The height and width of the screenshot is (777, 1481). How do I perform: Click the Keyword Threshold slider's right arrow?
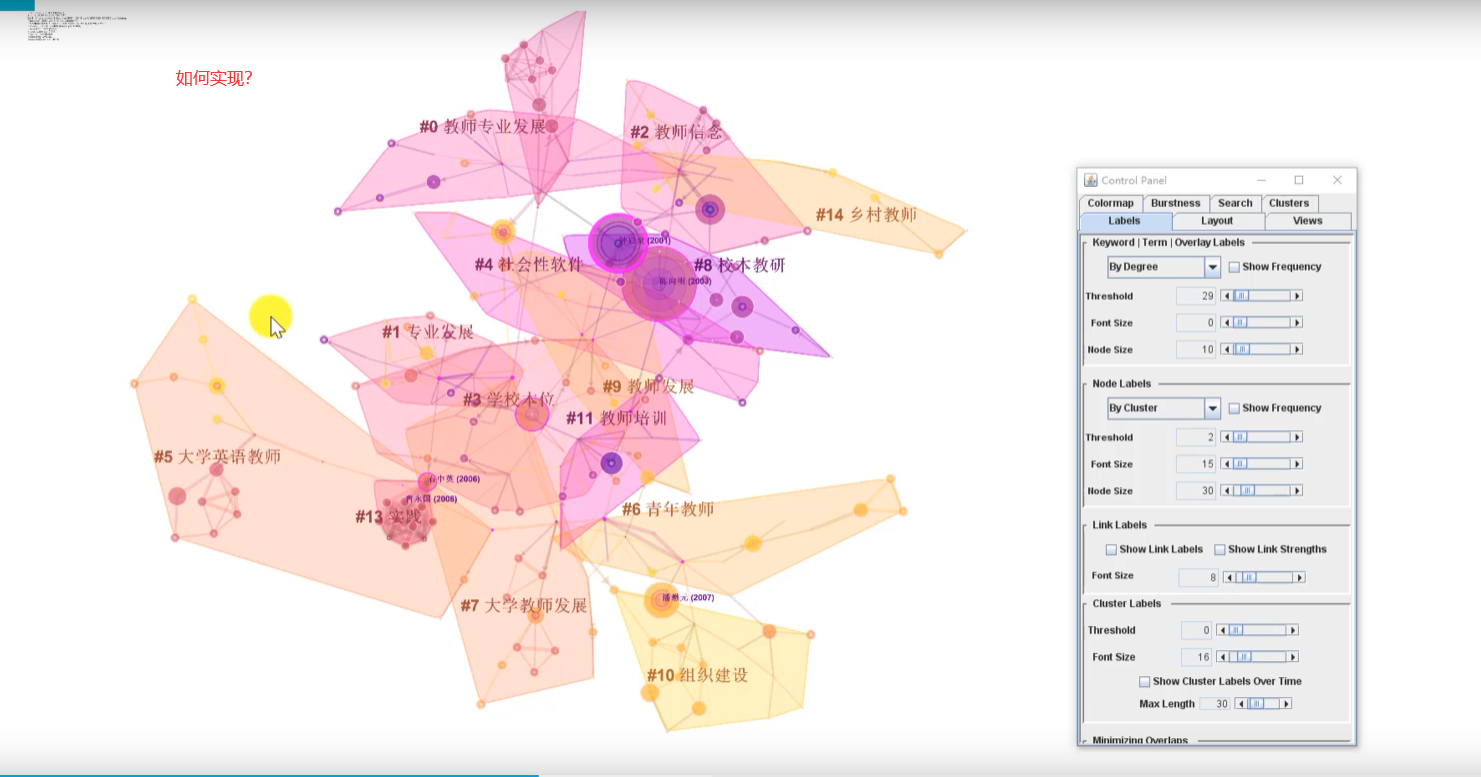1297,296
